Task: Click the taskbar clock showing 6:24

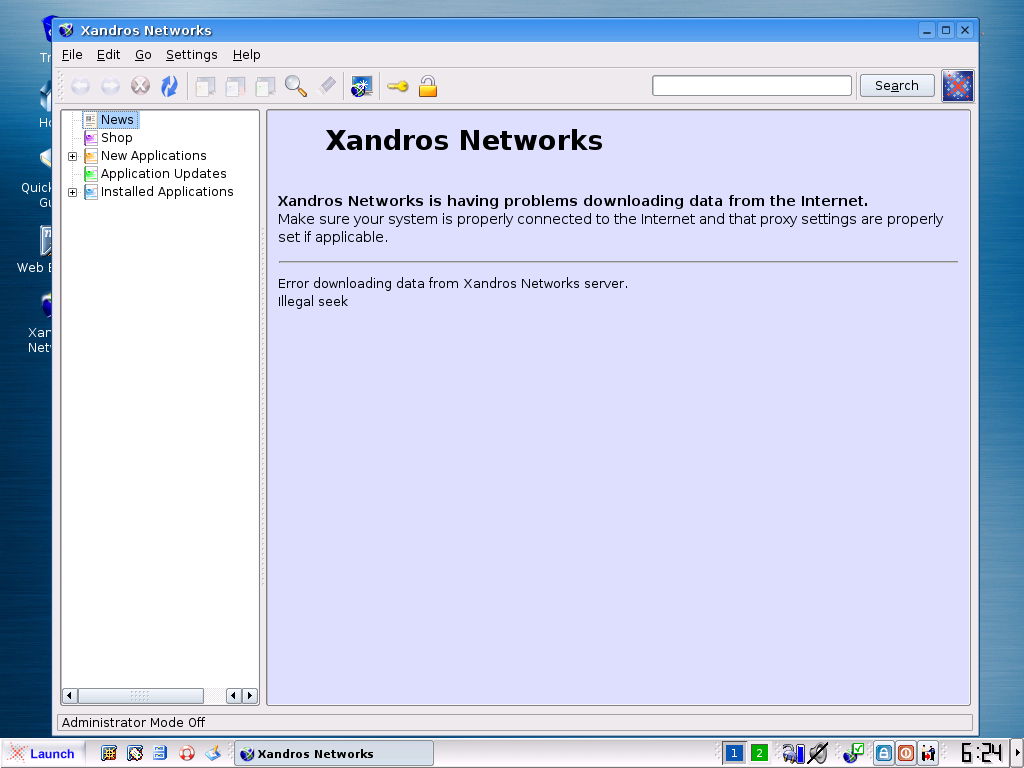Action: pos(982,754)
